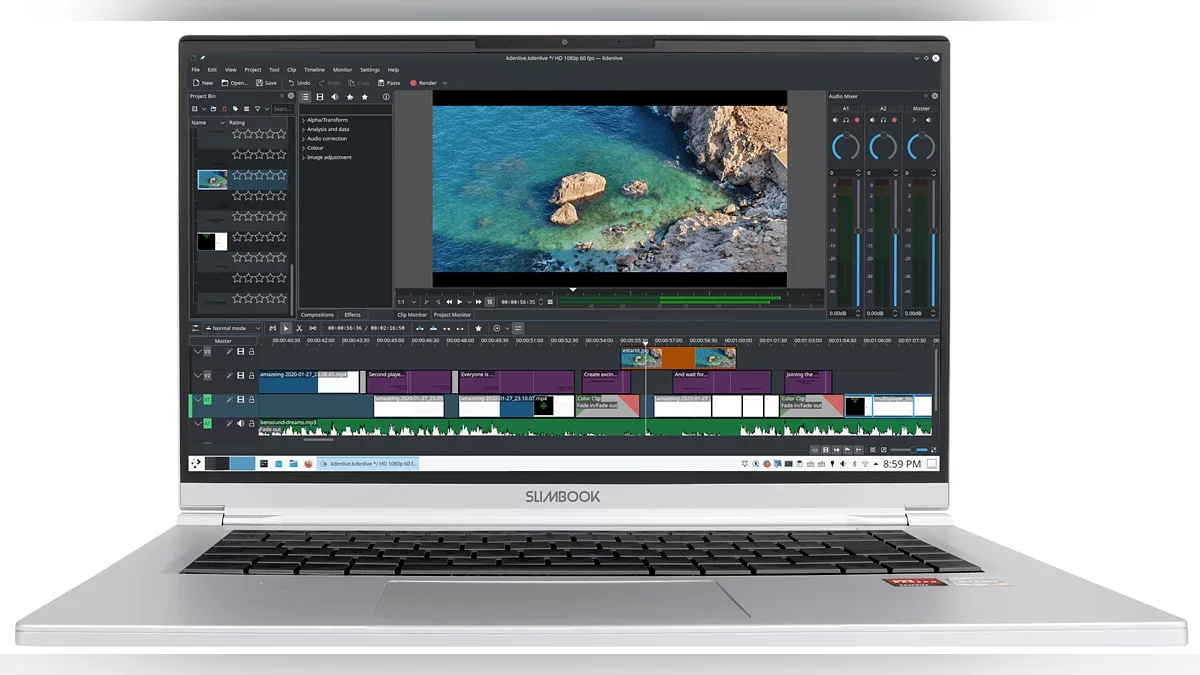Expand the Alpha/Transform effects category

(303, 120)
